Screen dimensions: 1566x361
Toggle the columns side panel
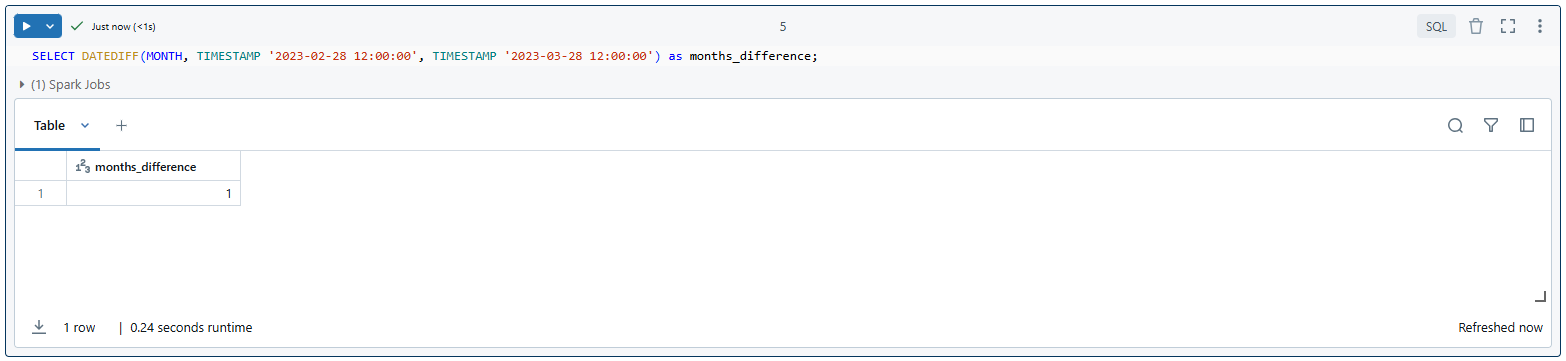point(1527,125)
